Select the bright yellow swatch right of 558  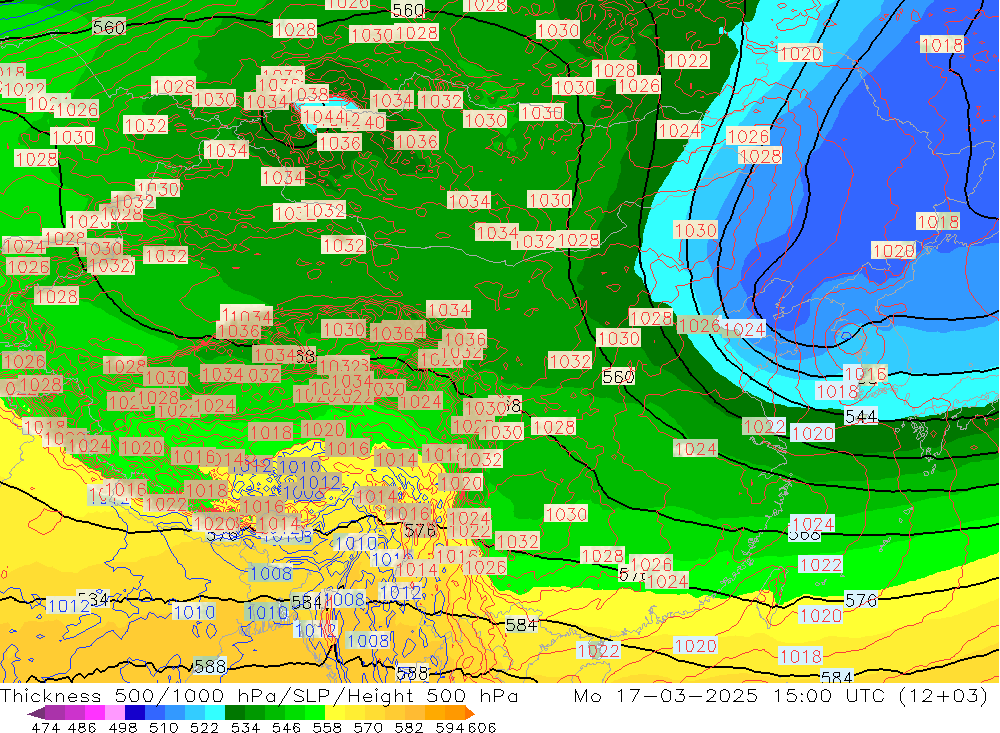point(335,713)
